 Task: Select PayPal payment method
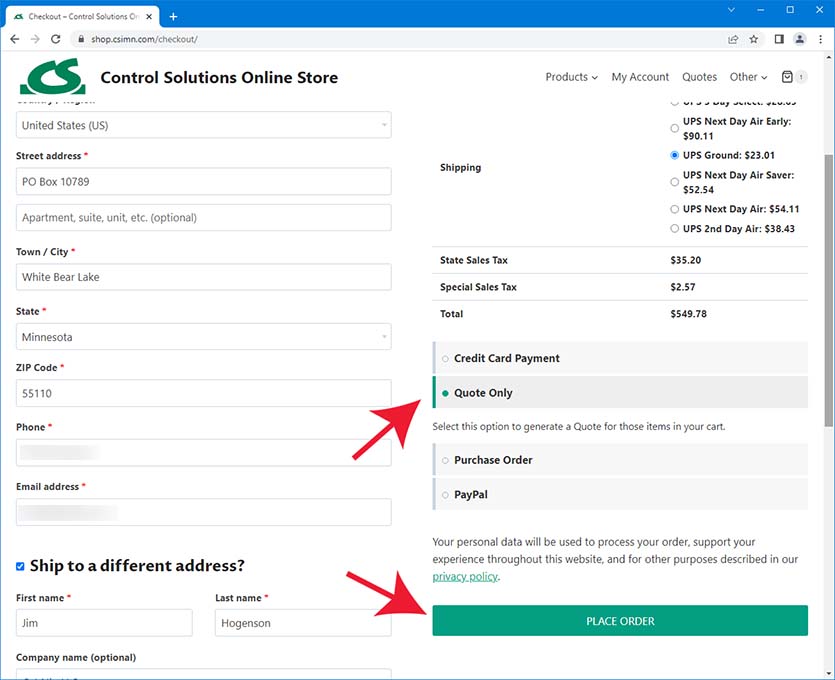coord(445,495)
